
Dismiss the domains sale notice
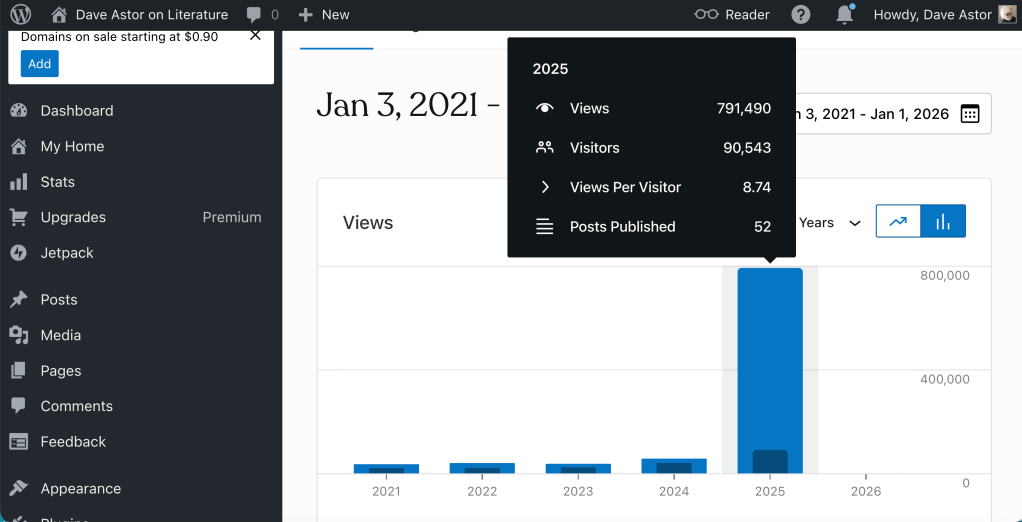(255, 36)
